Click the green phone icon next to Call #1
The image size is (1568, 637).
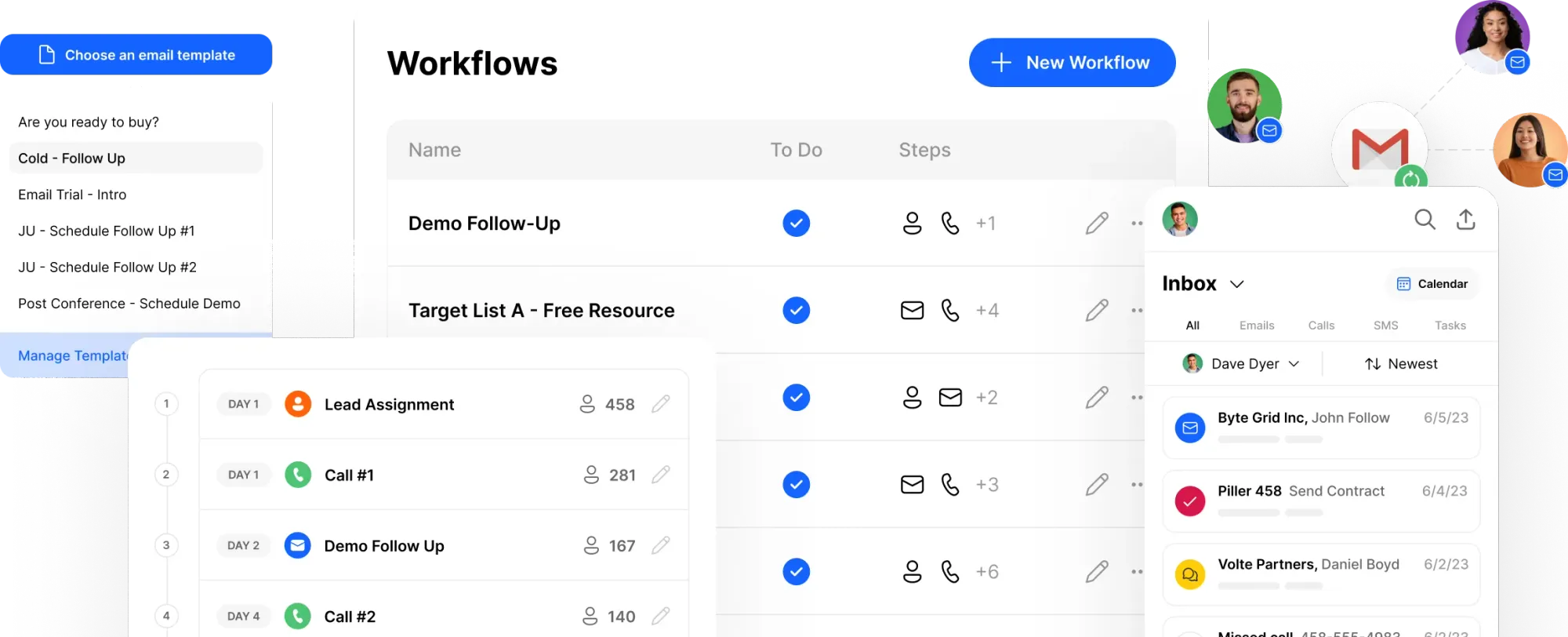(x=297, y=475)
